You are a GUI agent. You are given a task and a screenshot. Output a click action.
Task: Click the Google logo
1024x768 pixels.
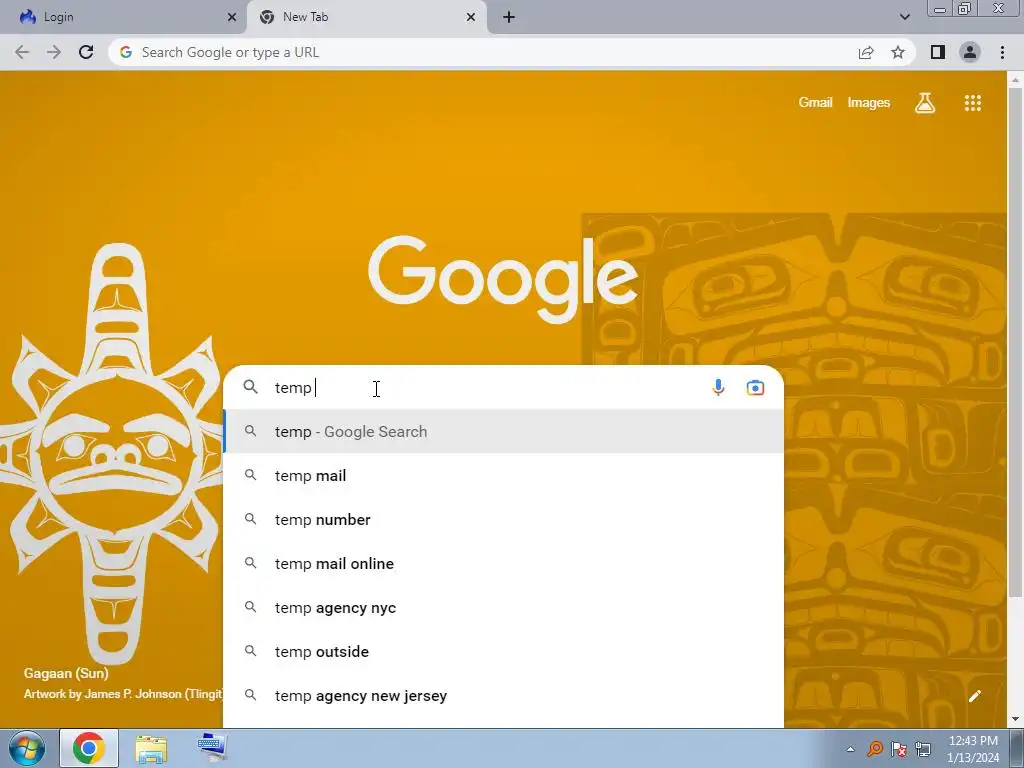[502, 279]
